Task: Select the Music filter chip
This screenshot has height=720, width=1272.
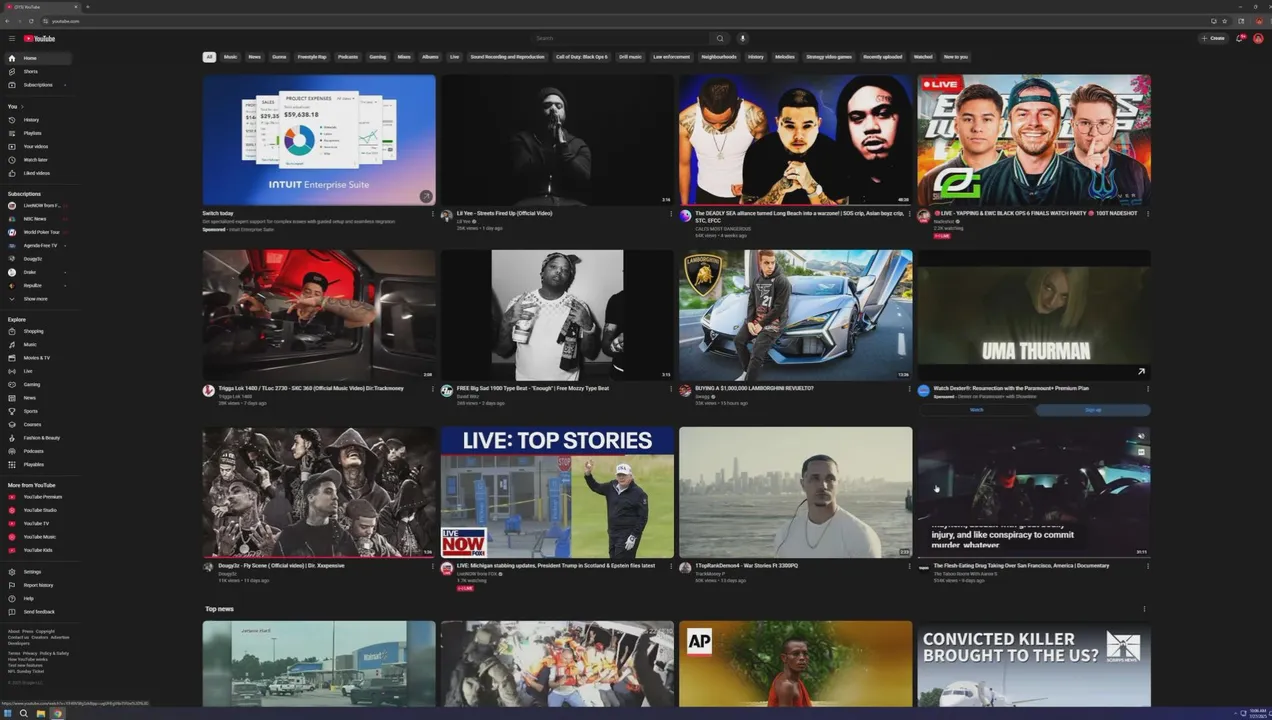Action: click(230, 57)
